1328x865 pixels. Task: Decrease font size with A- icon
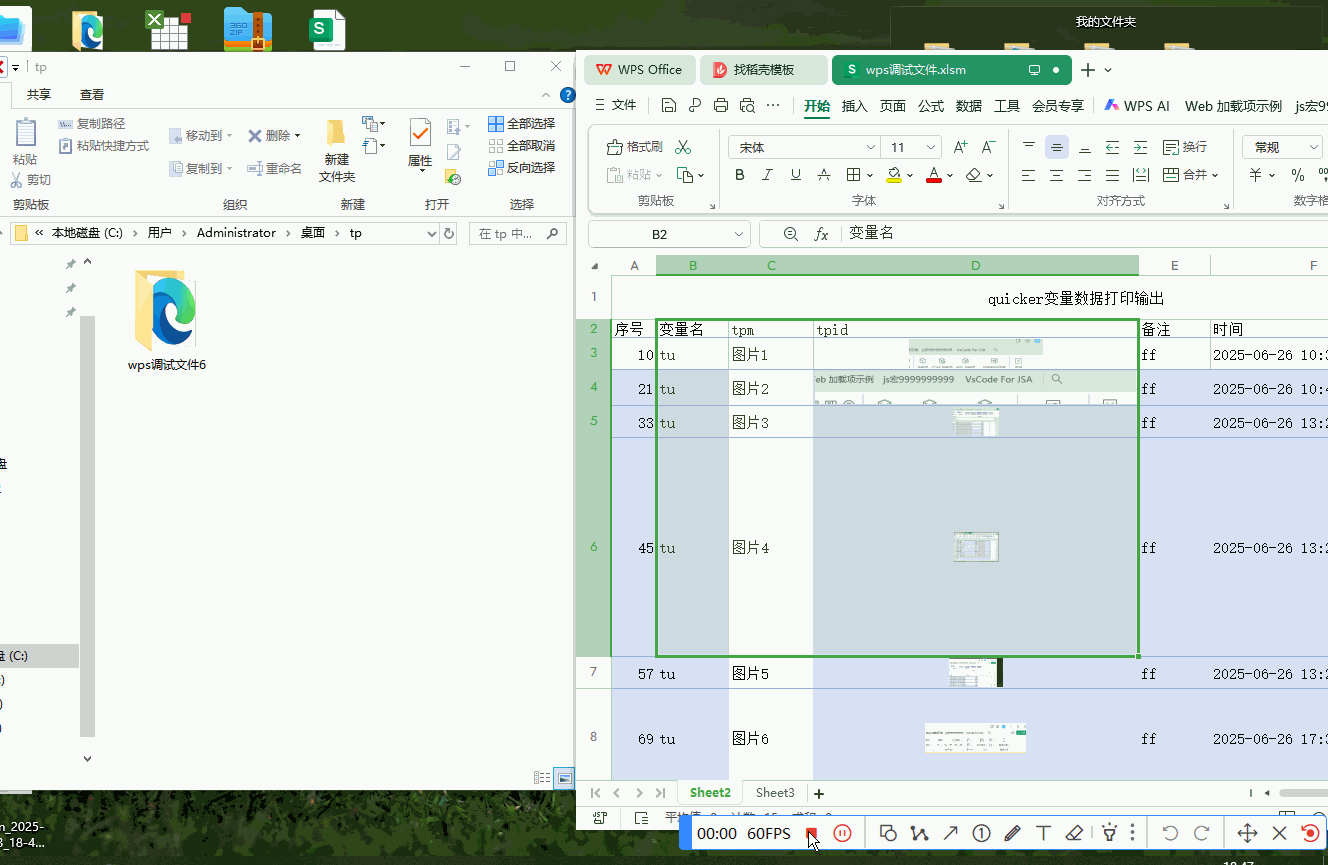[988, 147]
